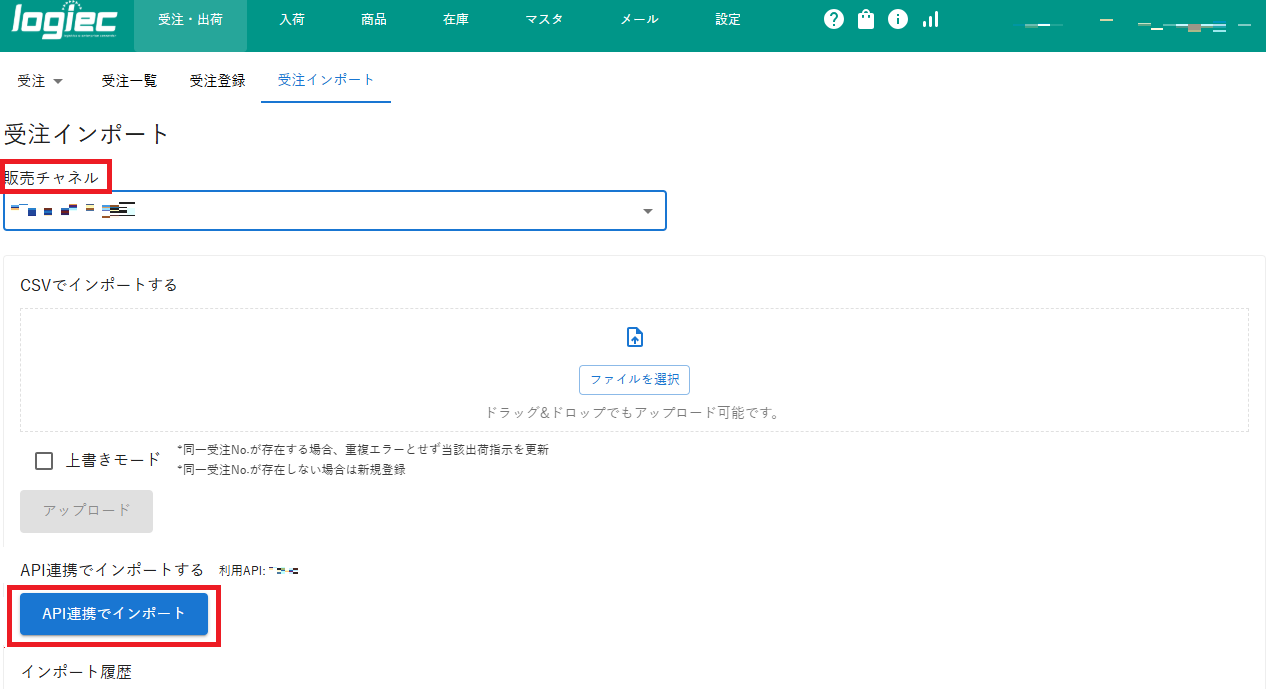Click the info icon in the top bar

pyautogui.click(x=897, y=18)
